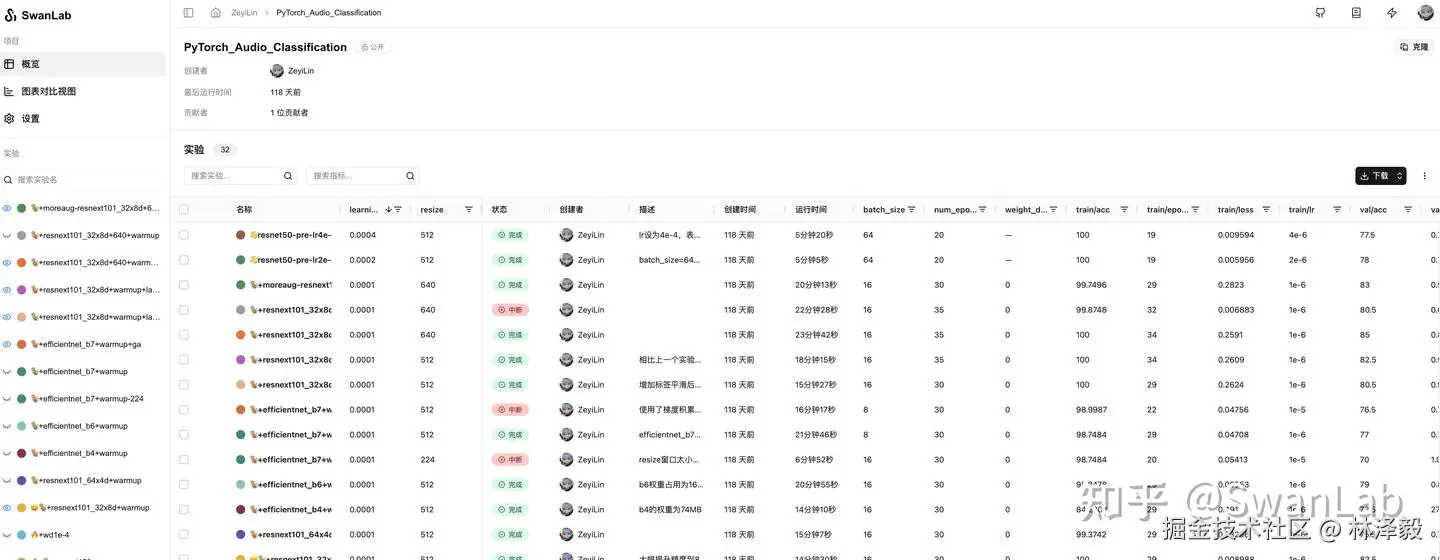
Task: Toggle visibility of moreaug-resnext101_32x8d experiment
Action: (x=7, y=208)
